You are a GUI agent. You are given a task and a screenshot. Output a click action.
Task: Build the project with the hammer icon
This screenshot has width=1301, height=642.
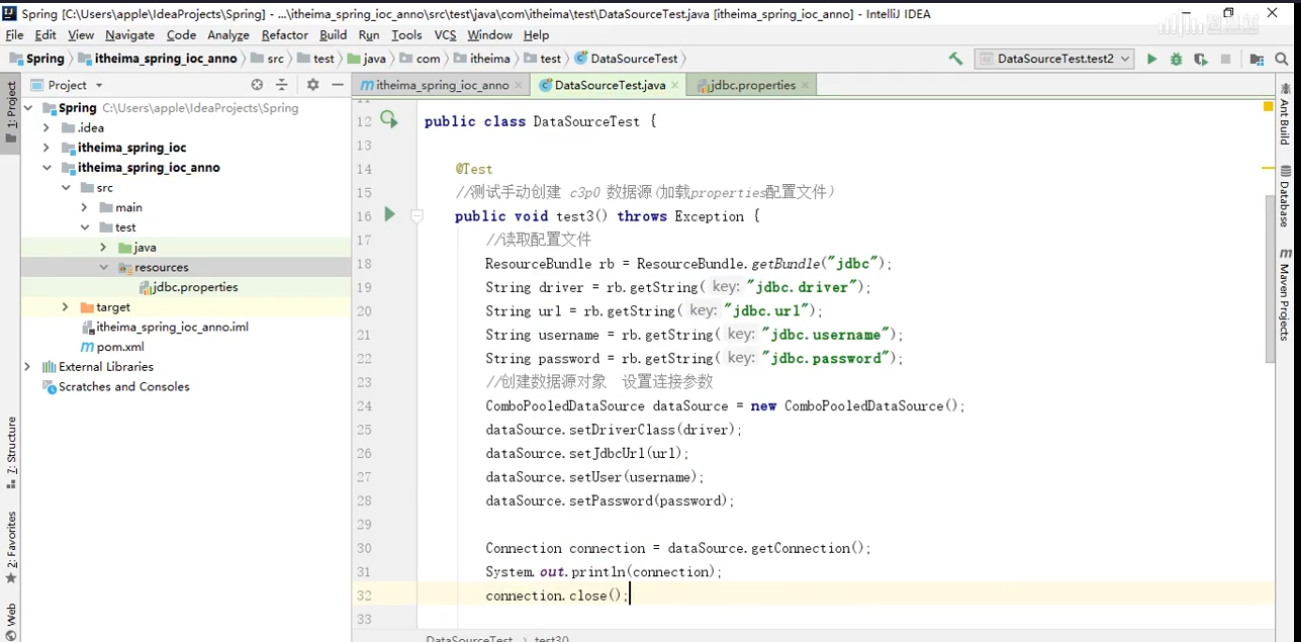956,59
